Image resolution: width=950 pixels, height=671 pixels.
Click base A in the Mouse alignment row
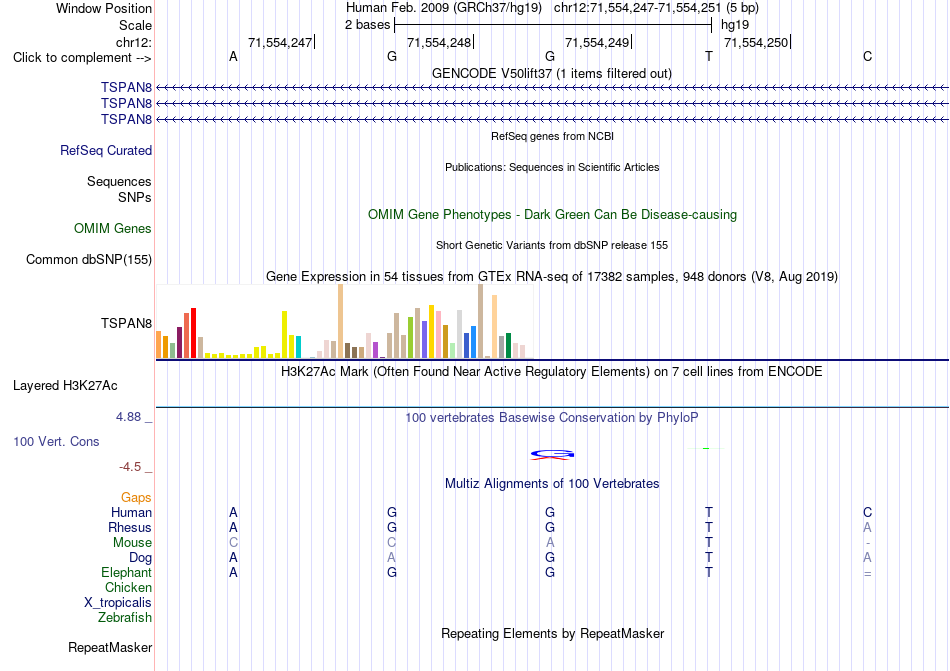point(550,543)
